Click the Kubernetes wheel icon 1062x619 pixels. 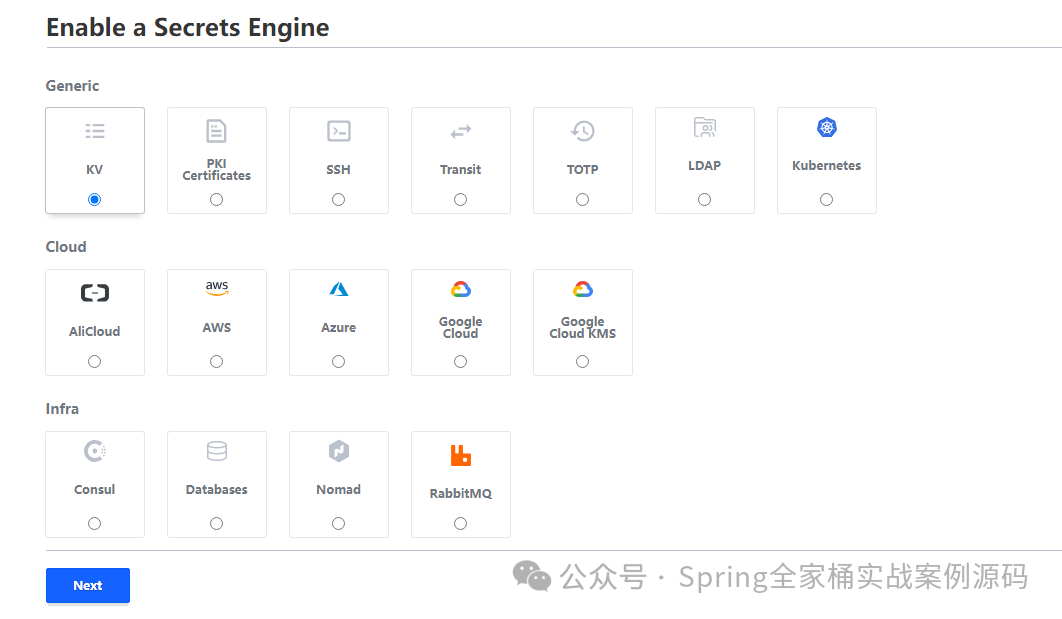pyautogui.click(x=826, y=127)
